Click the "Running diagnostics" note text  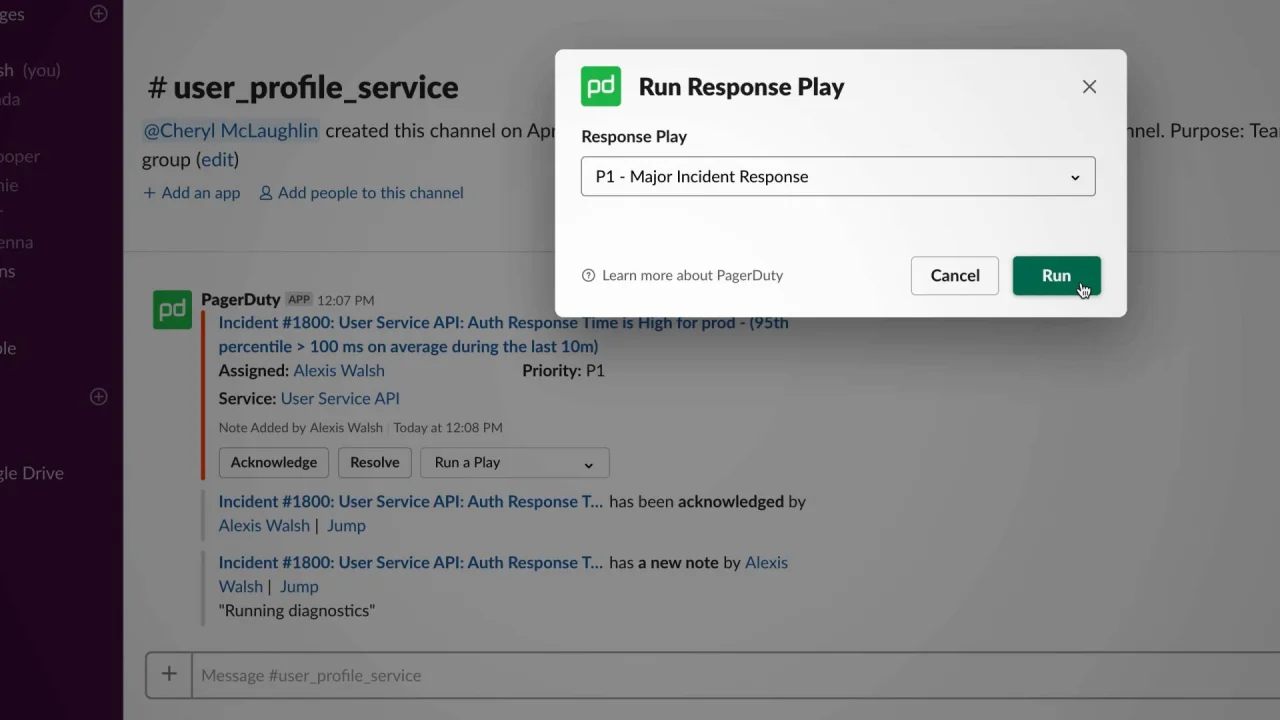[297, 610]
